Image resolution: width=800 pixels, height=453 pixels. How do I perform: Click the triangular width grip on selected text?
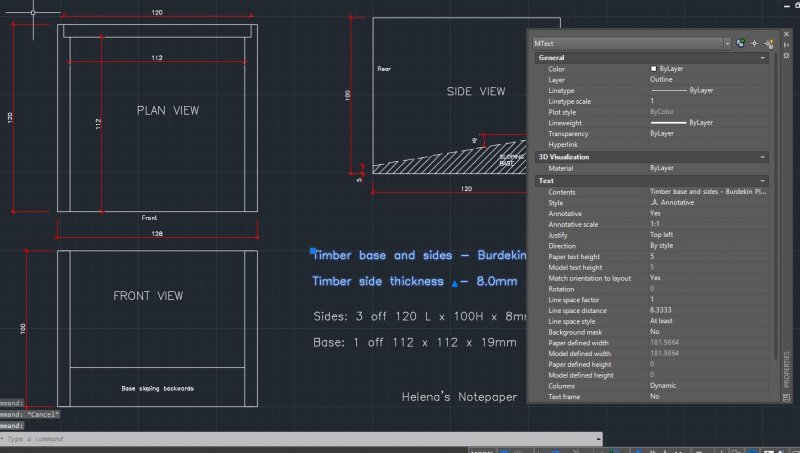pyautogui.click(x=456, y=284)
